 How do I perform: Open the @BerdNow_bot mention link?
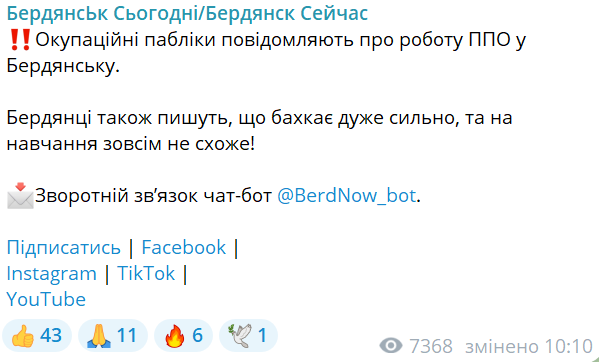click(x=346, y=196)
